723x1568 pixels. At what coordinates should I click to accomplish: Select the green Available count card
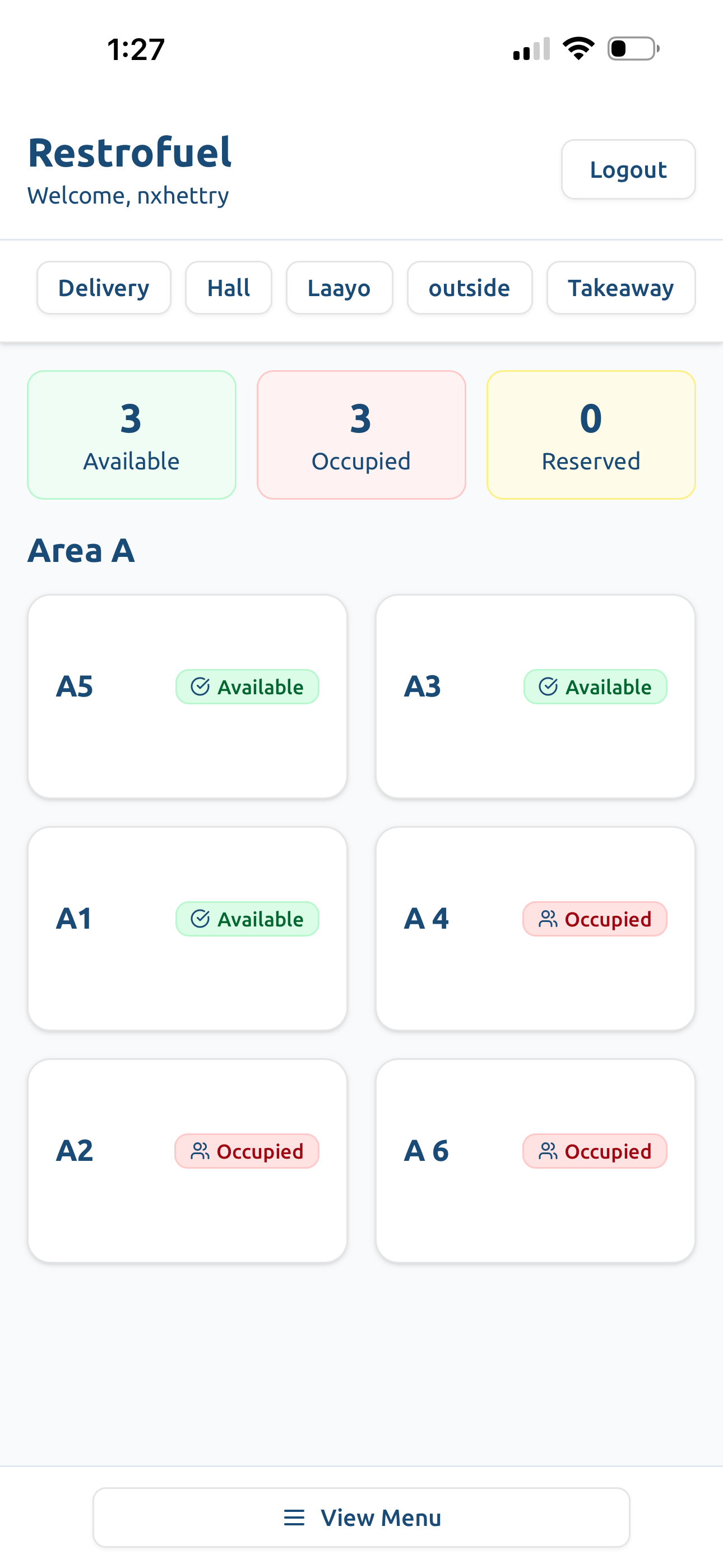pos(132,435)
